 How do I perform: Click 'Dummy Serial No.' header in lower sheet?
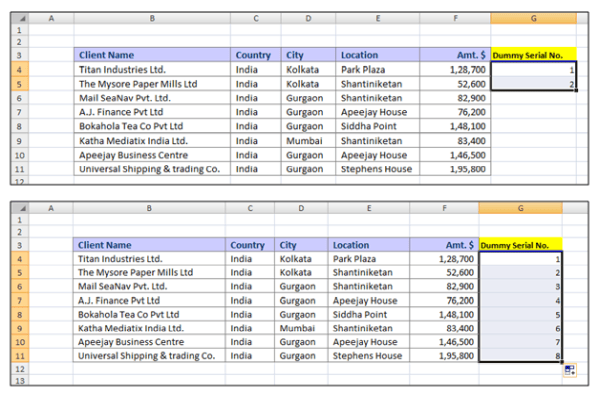point(520,245)
